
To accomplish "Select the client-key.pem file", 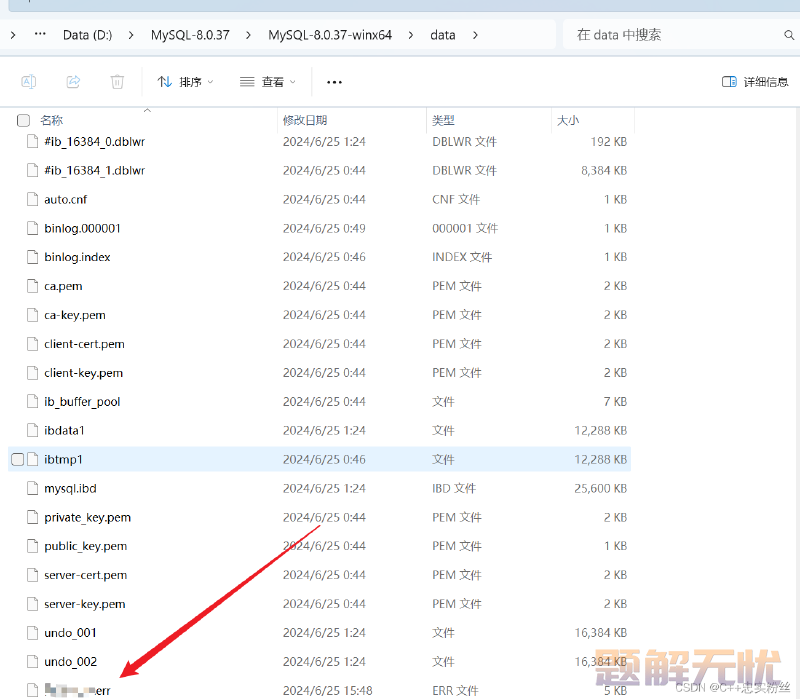I will (83, 373).
